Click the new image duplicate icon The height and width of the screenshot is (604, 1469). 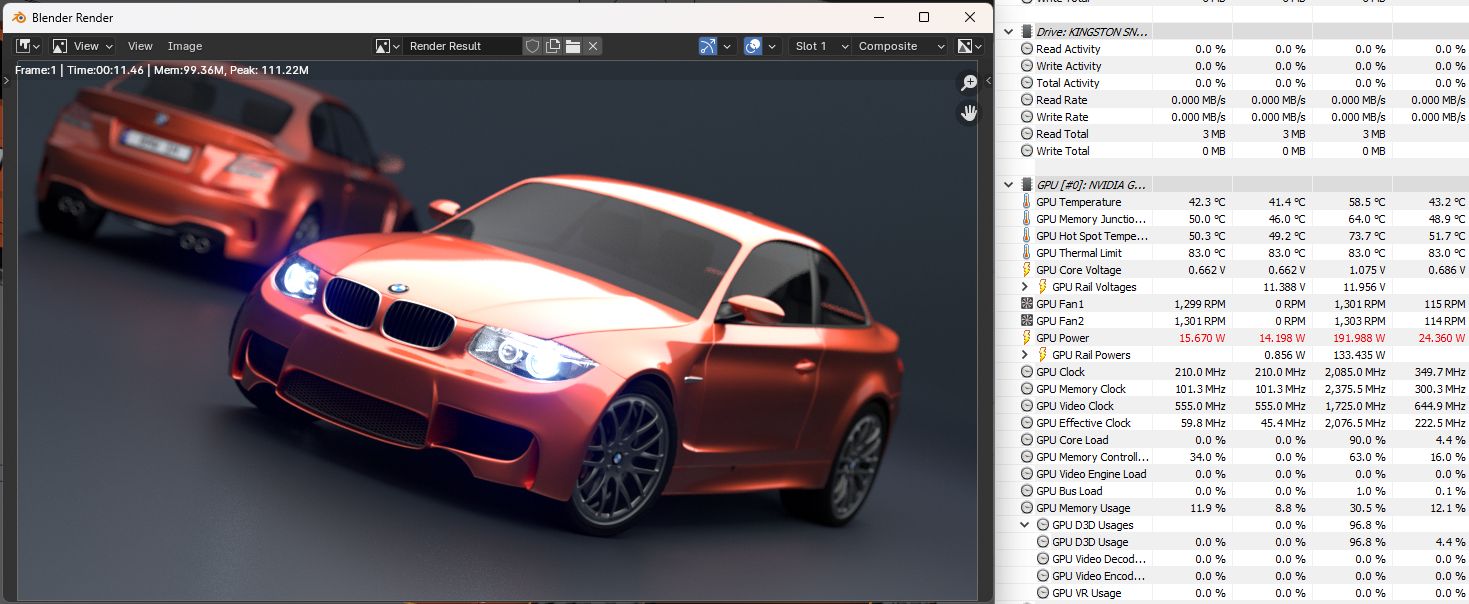(552, 46)
